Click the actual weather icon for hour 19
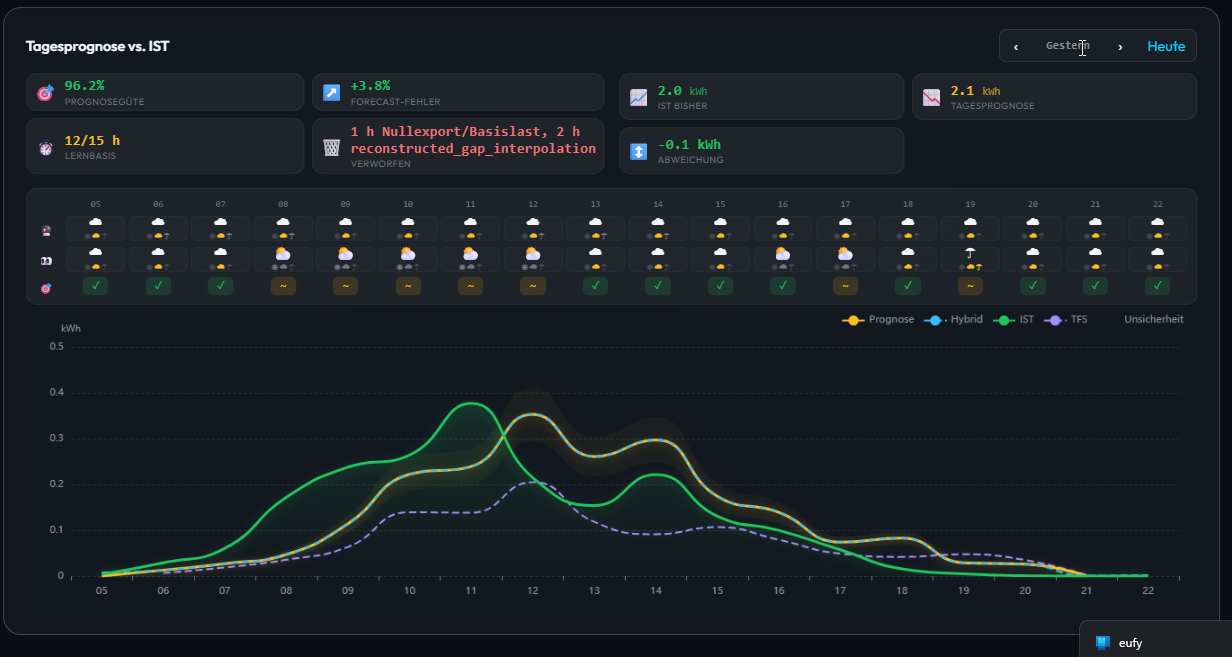Screen dimensions: 1232x657 969,259
